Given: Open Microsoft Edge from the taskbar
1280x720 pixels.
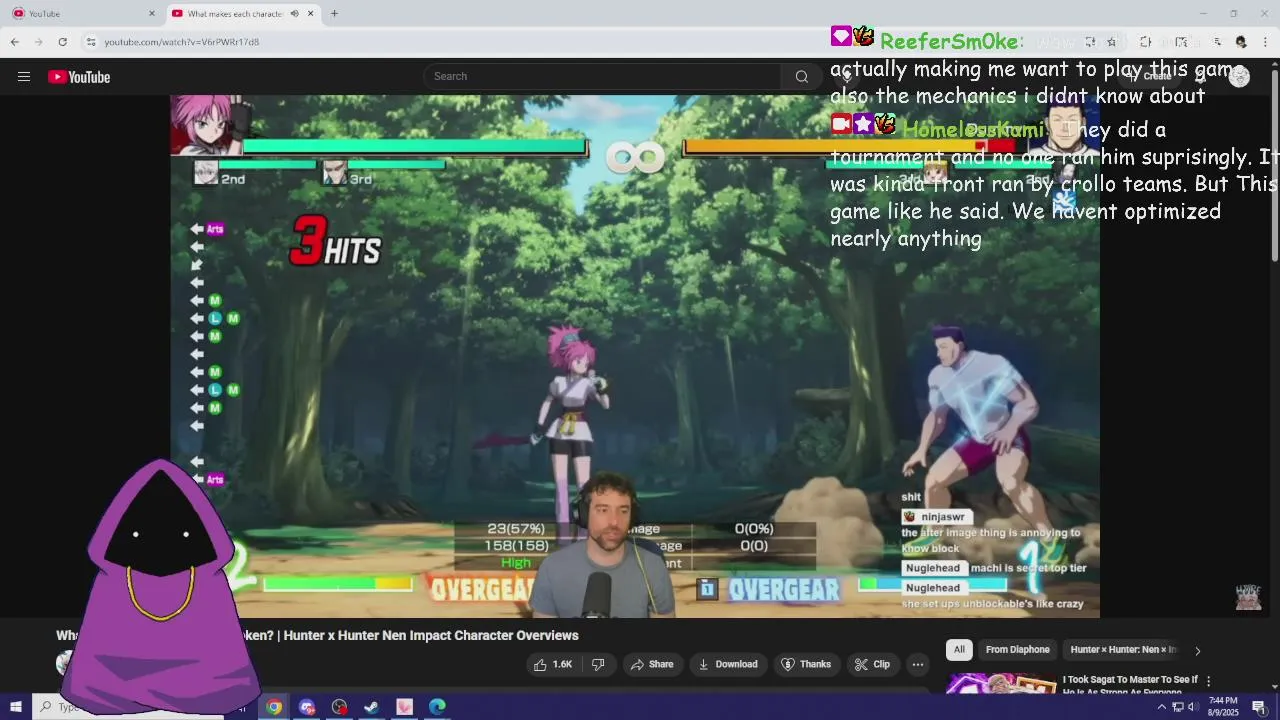Looking at the screenshot, I should coord(437,707).
